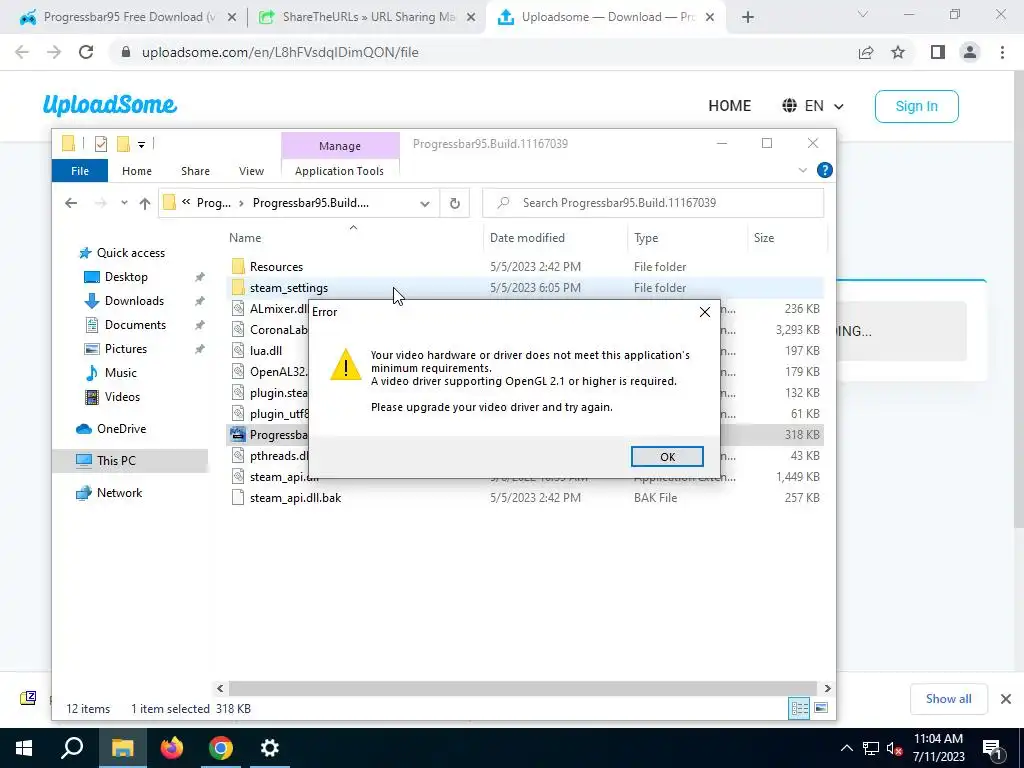Open Firefox from the taskbar
This screenshot has height=768, width=1024.
172,748
